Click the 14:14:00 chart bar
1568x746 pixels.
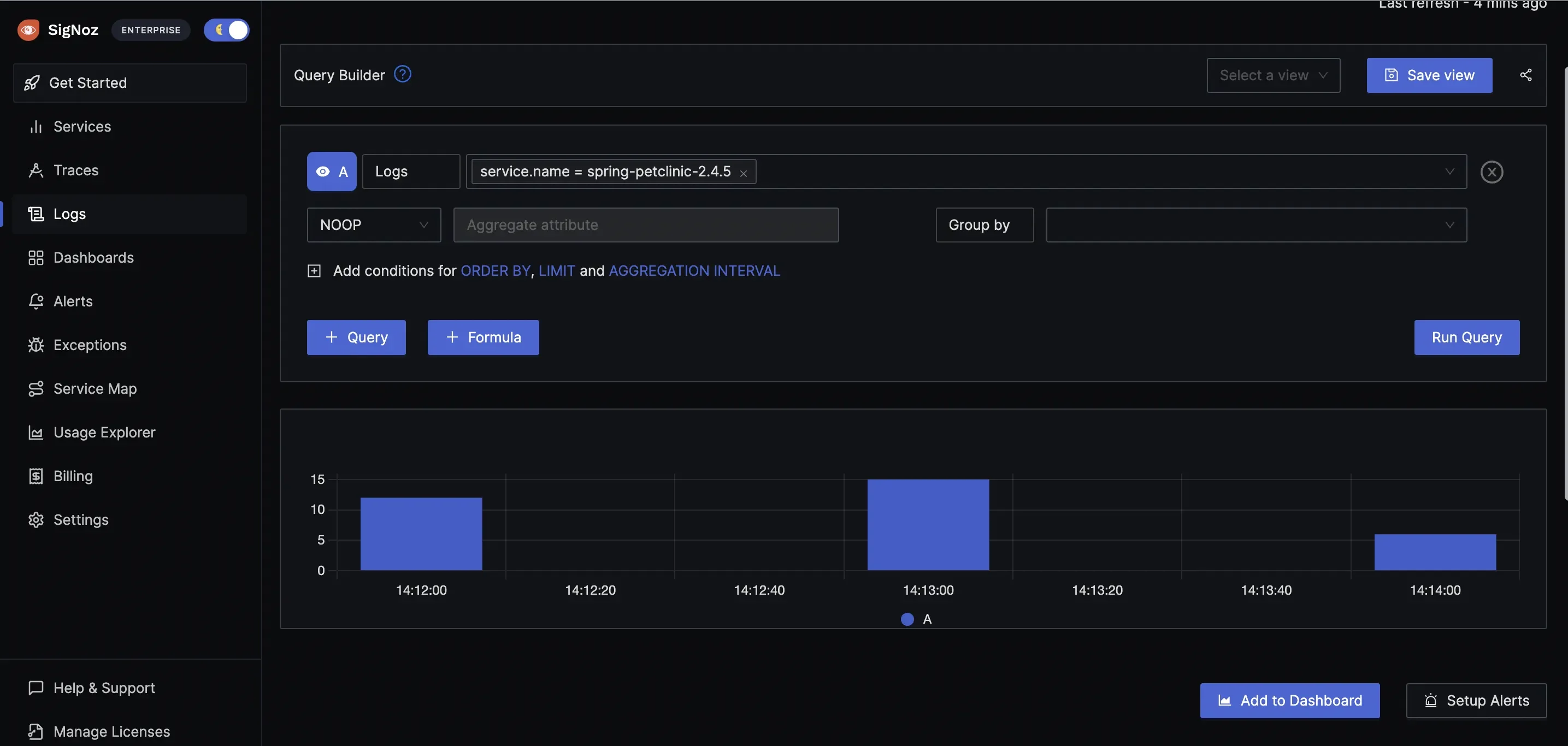tap(1435, 552)
